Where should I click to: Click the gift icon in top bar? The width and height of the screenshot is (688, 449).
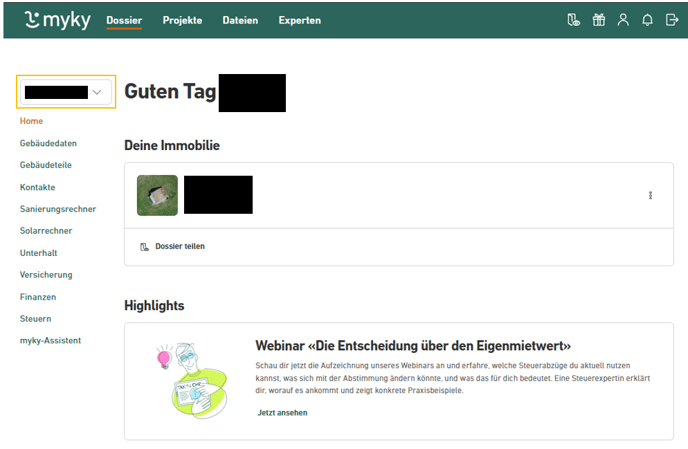(598, 20)
